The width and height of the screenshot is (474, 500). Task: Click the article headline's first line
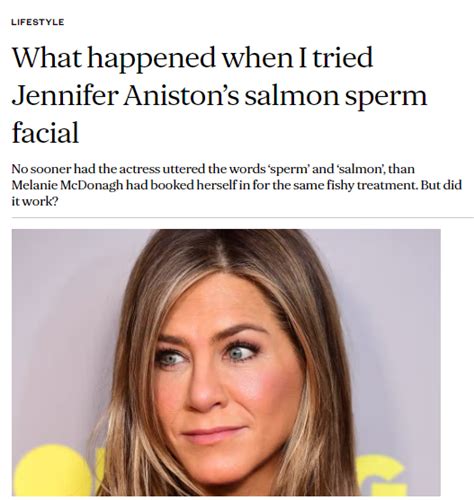click(192, 58)
